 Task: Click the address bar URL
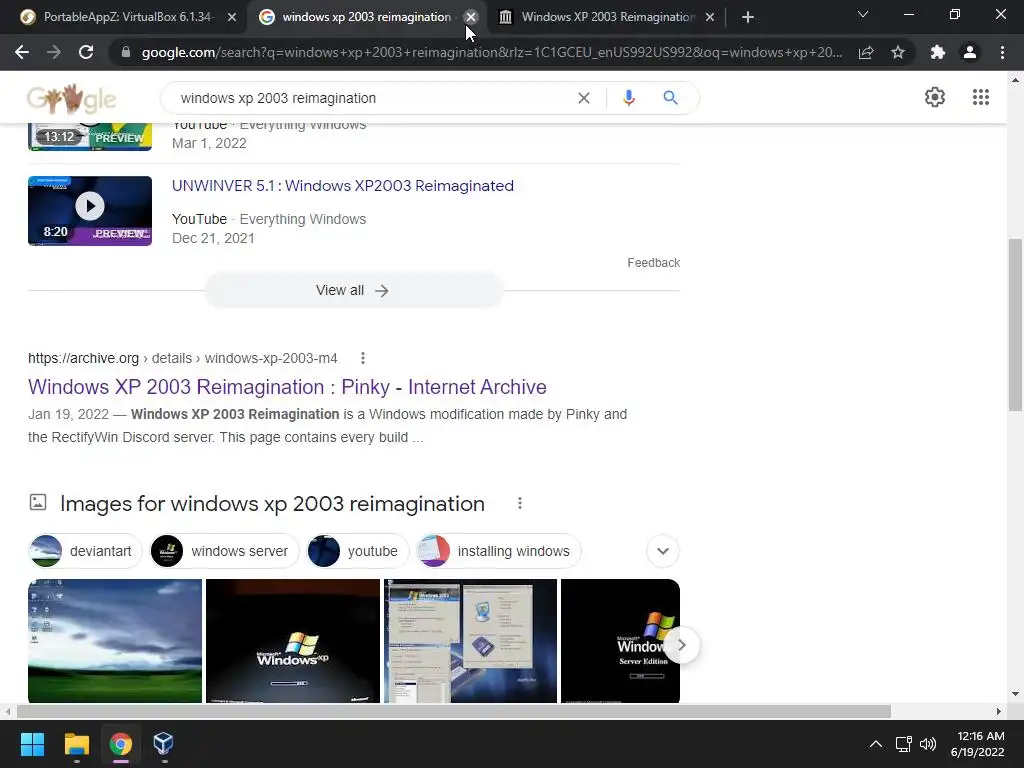tap(491, 52)
